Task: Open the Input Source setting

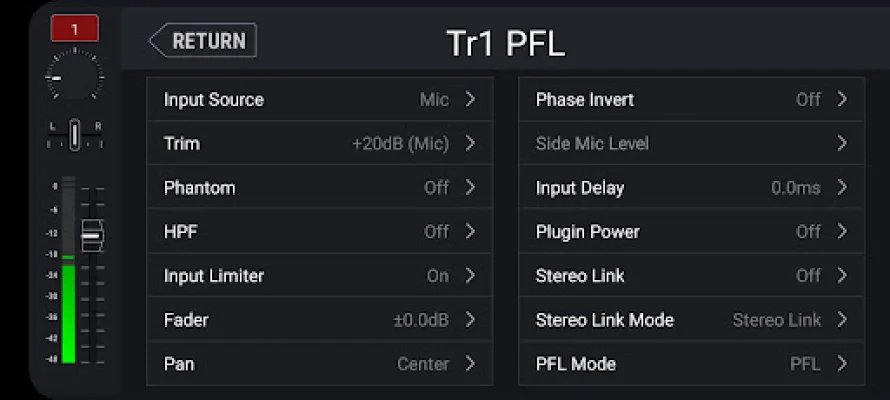Action: 319,100
